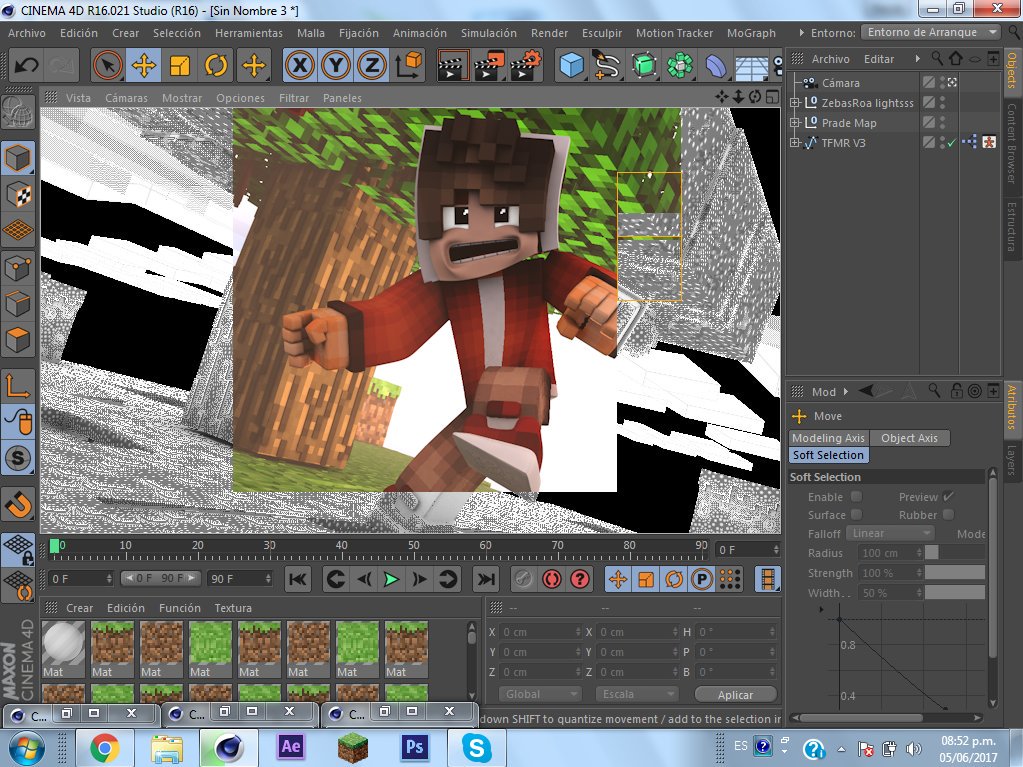Expand ZebasRoa lightsss object
Viewport: 1023px width, 767px height.
tap(794, 102)
